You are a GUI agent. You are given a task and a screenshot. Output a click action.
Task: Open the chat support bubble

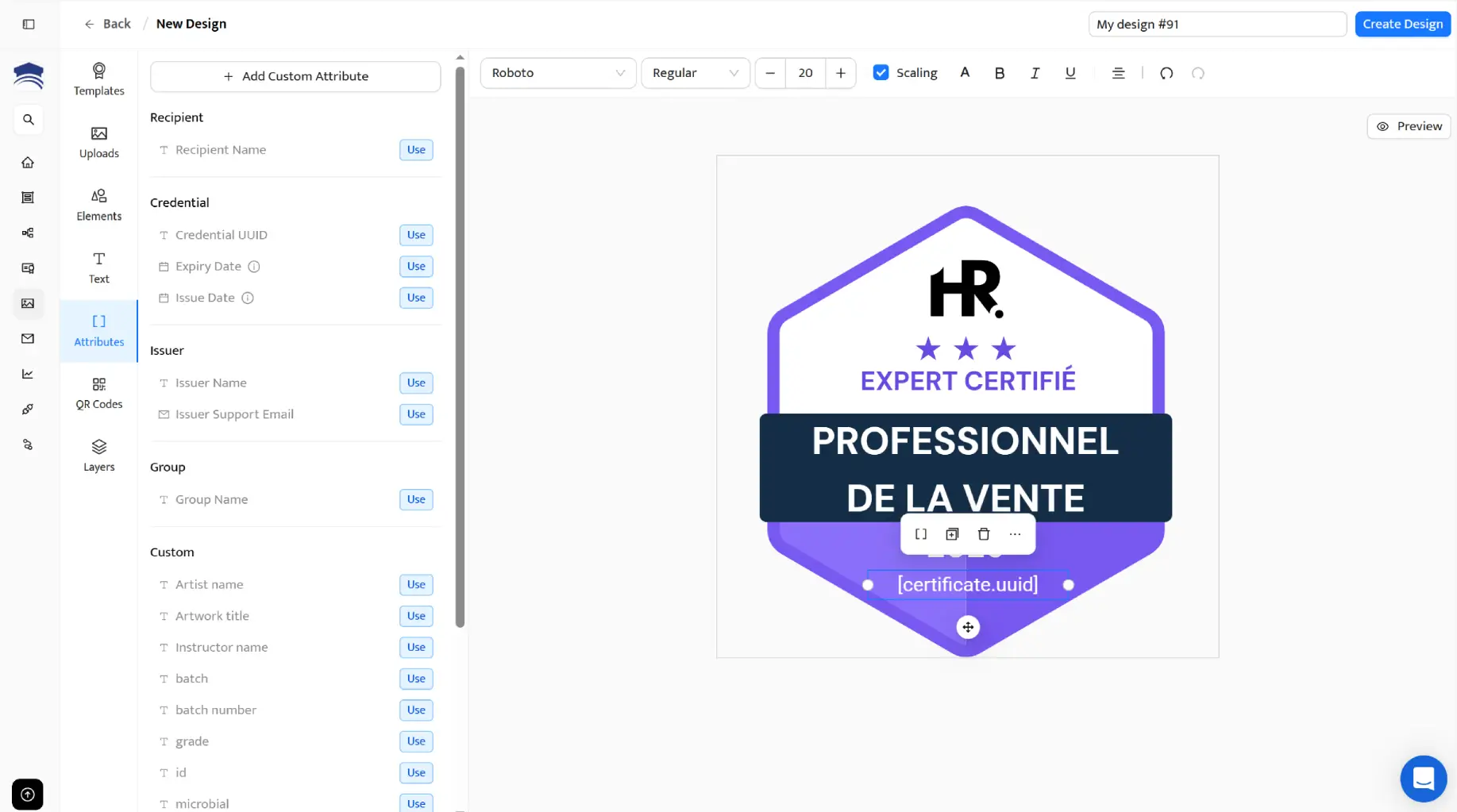coord(1423,779)
